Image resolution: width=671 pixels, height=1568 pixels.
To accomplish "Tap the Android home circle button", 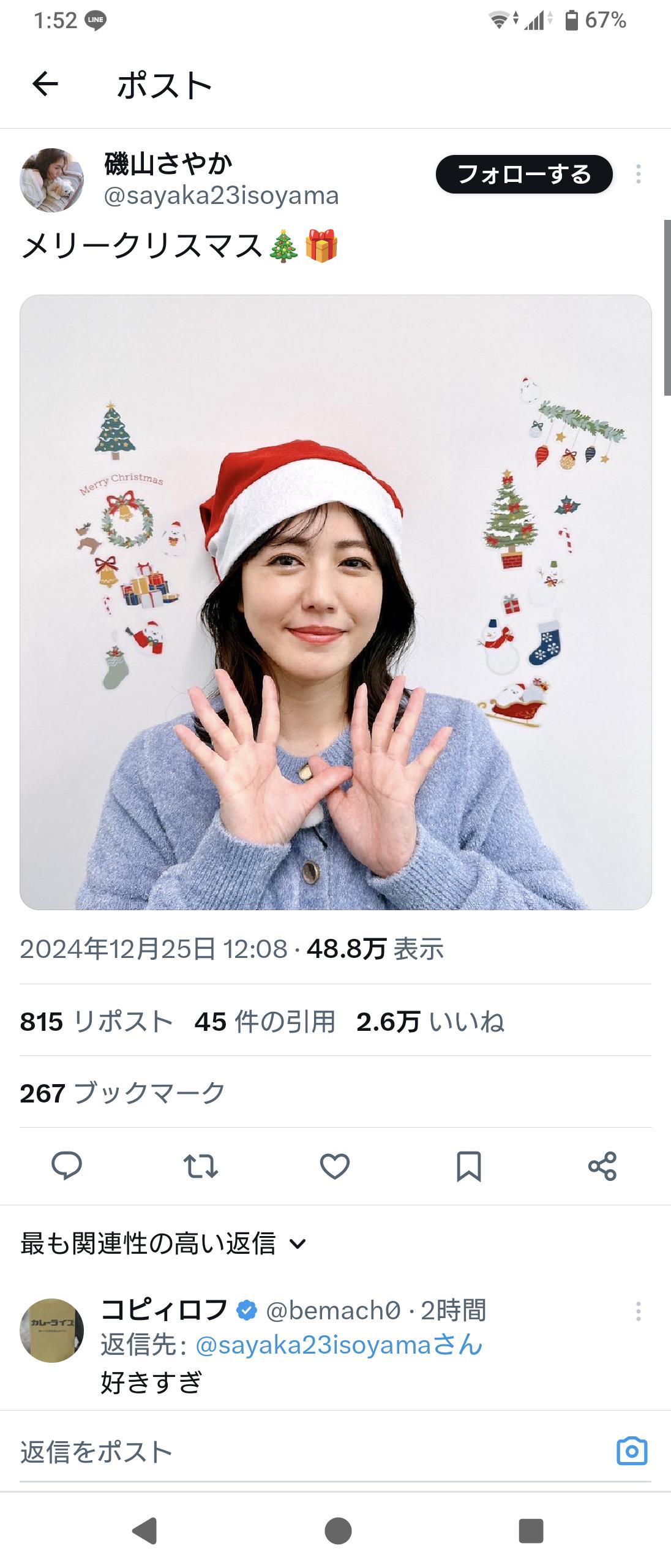I will (x=338, y=1531).
